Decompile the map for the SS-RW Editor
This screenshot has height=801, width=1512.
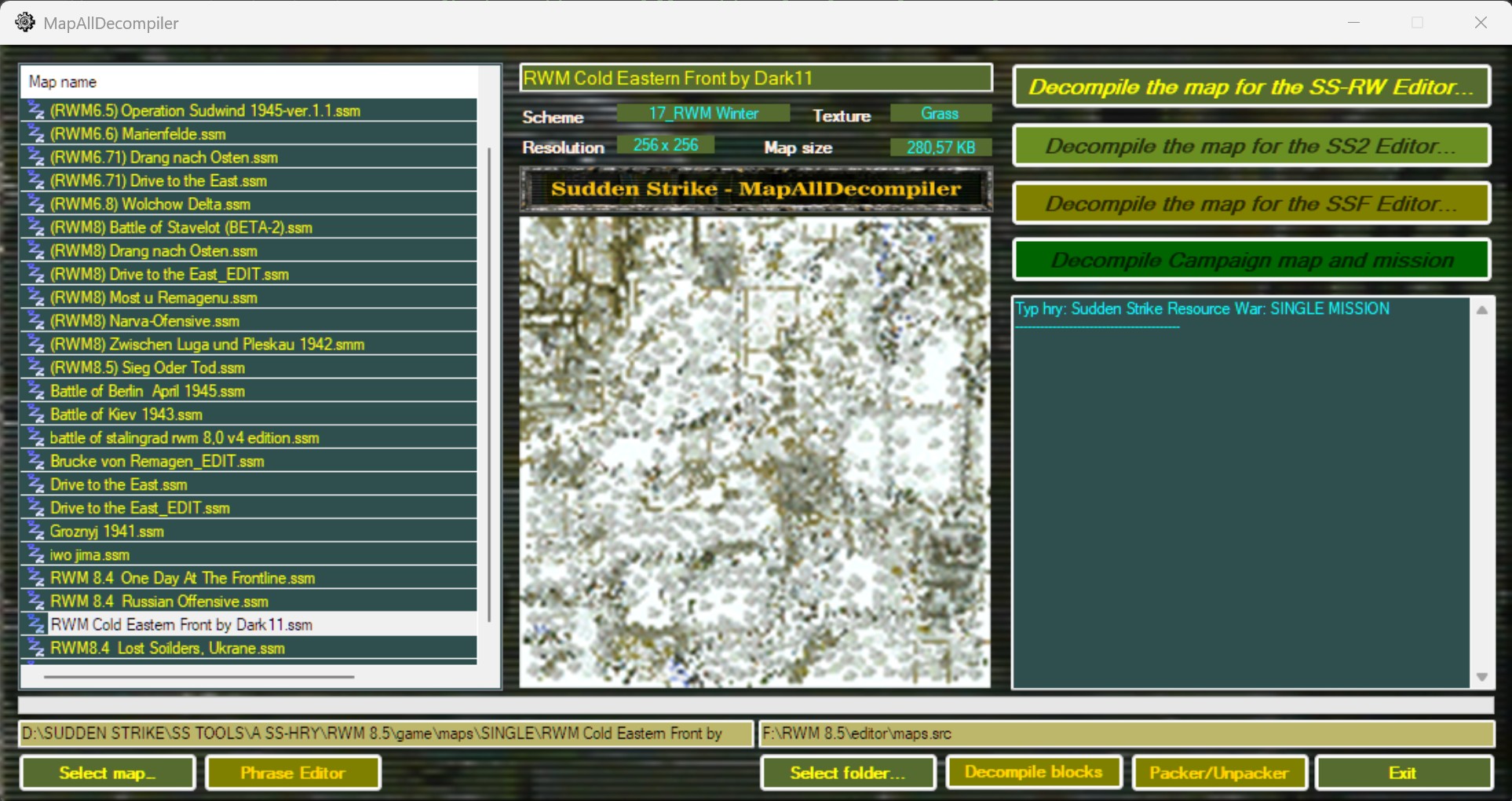click(1251, 86)
